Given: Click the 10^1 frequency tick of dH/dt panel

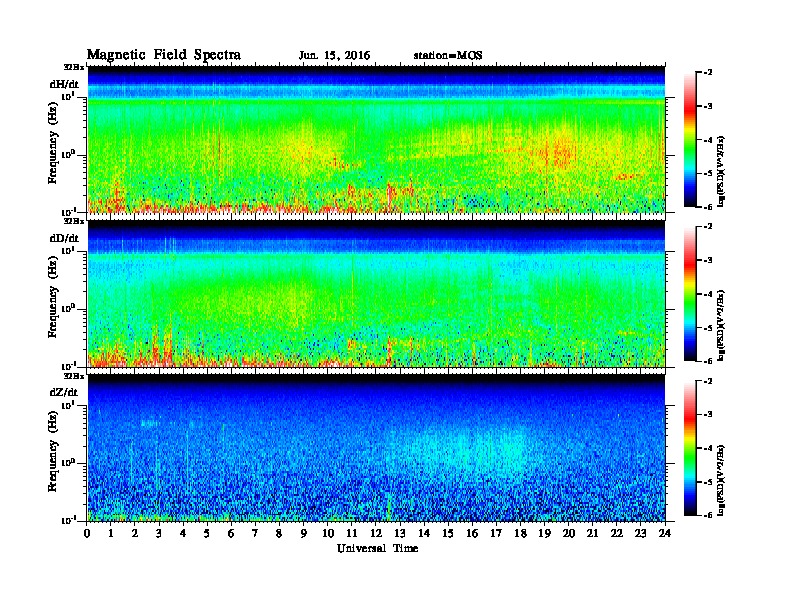Looking at the screenshot, I should [x=68, y=96].
